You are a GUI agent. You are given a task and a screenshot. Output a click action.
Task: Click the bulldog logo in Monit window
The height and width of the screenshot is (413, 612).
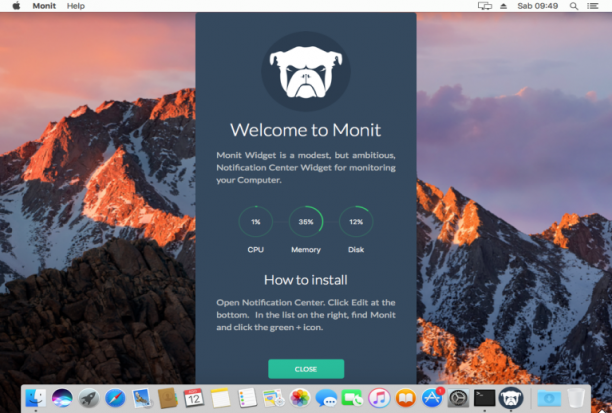pos(306,71)
